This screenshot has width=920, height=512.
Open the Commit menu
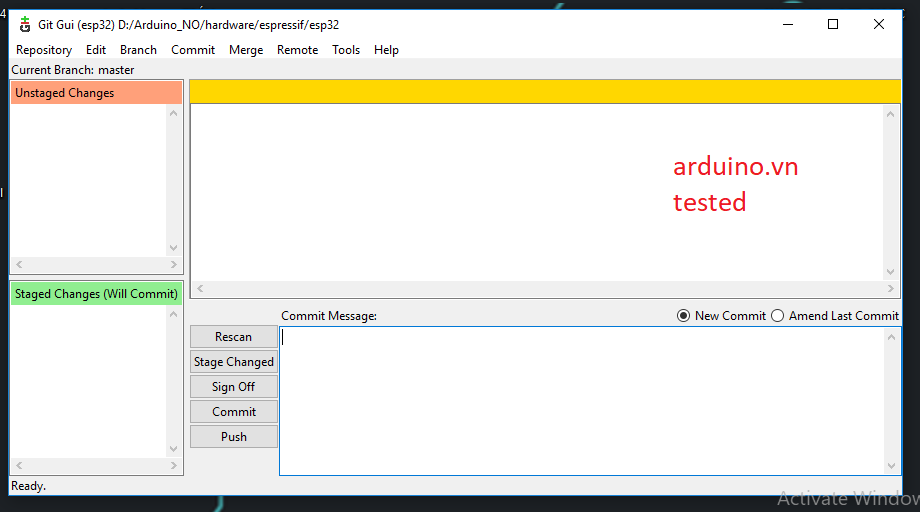click(193, 50)
